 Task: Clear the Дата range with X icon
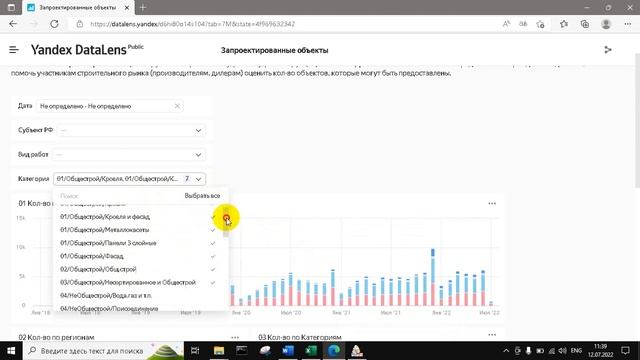[x=177, y=106]
